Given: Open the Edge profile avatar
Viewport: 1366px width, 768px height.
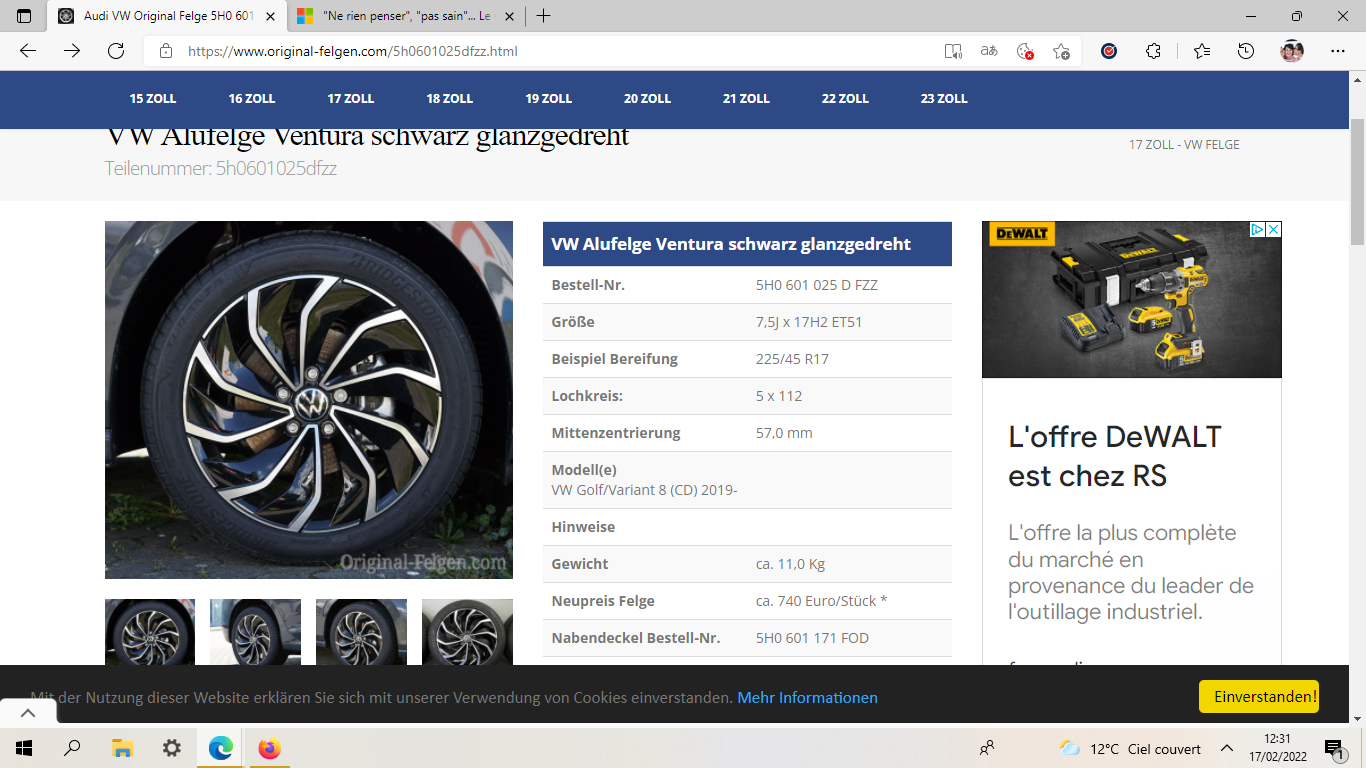Looking at the screenshot, I should tap(1292, 51).
